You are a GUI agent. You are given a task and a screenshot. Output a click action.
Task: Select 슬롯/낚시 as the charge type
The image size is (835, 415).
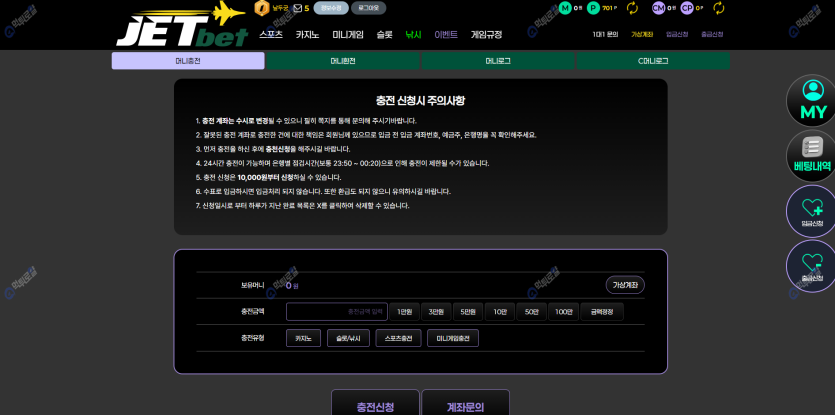pos(348,338)
